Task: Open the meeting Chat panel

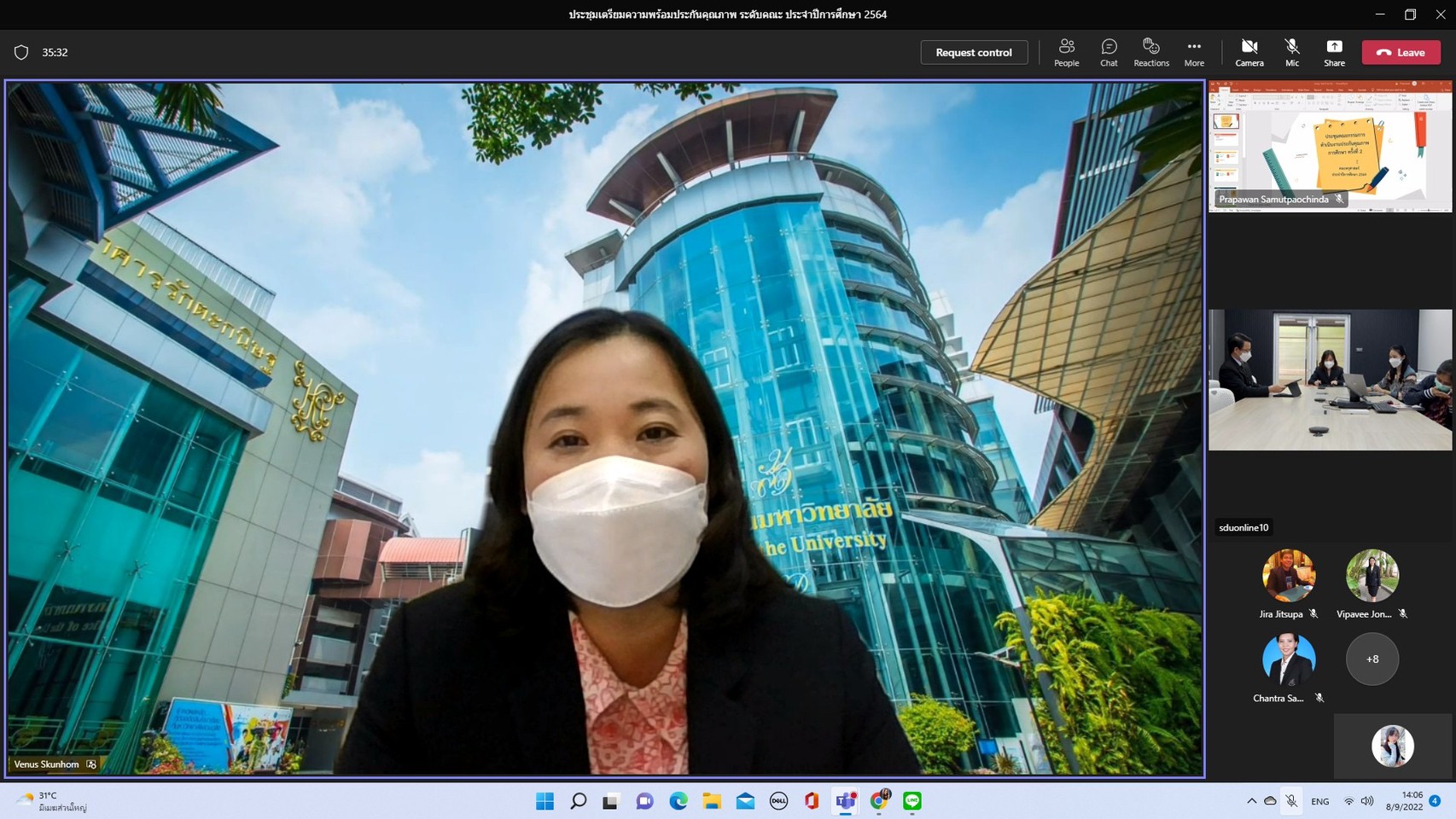Action: (x=1109, y=52)
